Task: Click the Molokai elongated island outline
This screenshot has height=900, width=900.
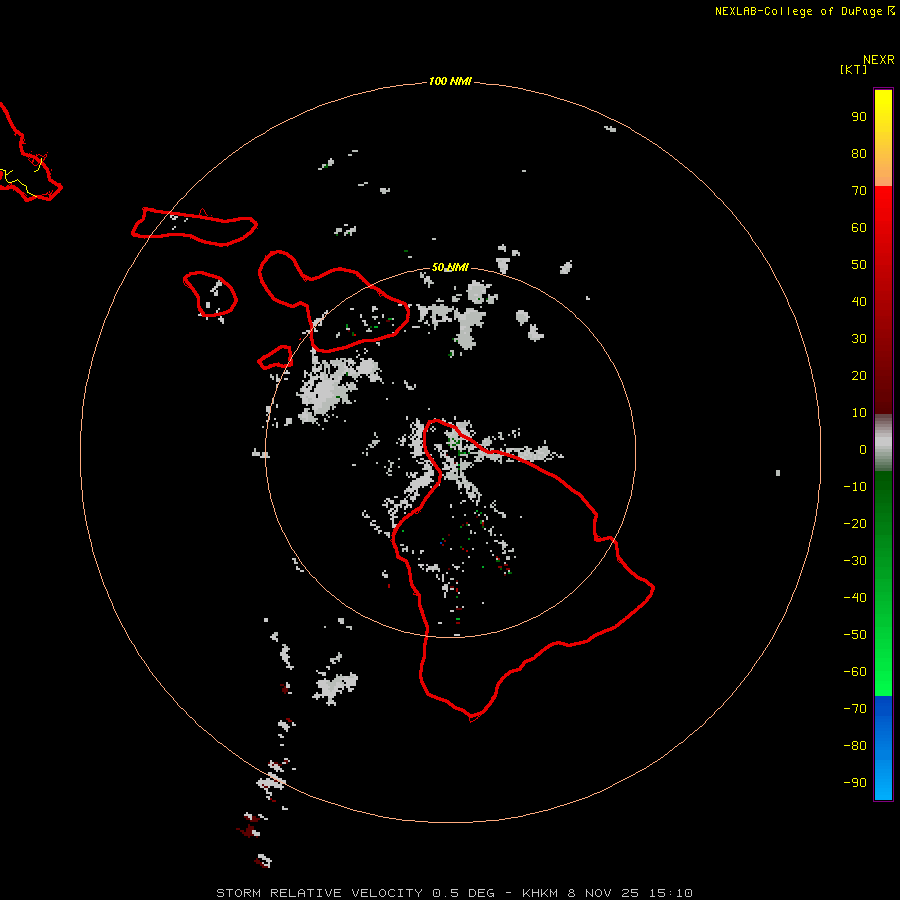Action: (x=195, y=227)
